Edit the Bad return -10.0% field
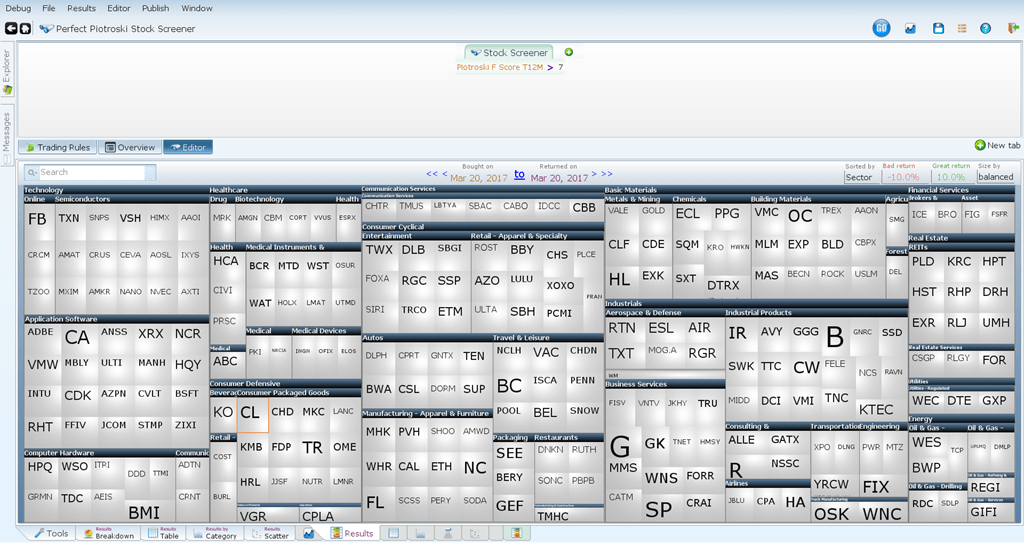This screenshot has height=554, width=1024. [x=903, y=177]
